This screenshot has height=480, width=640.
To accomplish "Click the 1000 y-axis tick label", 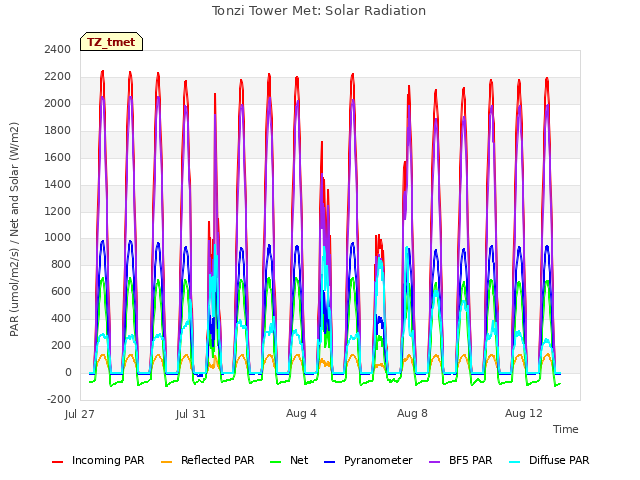I will pyautogui.click(x=58, y=238).
